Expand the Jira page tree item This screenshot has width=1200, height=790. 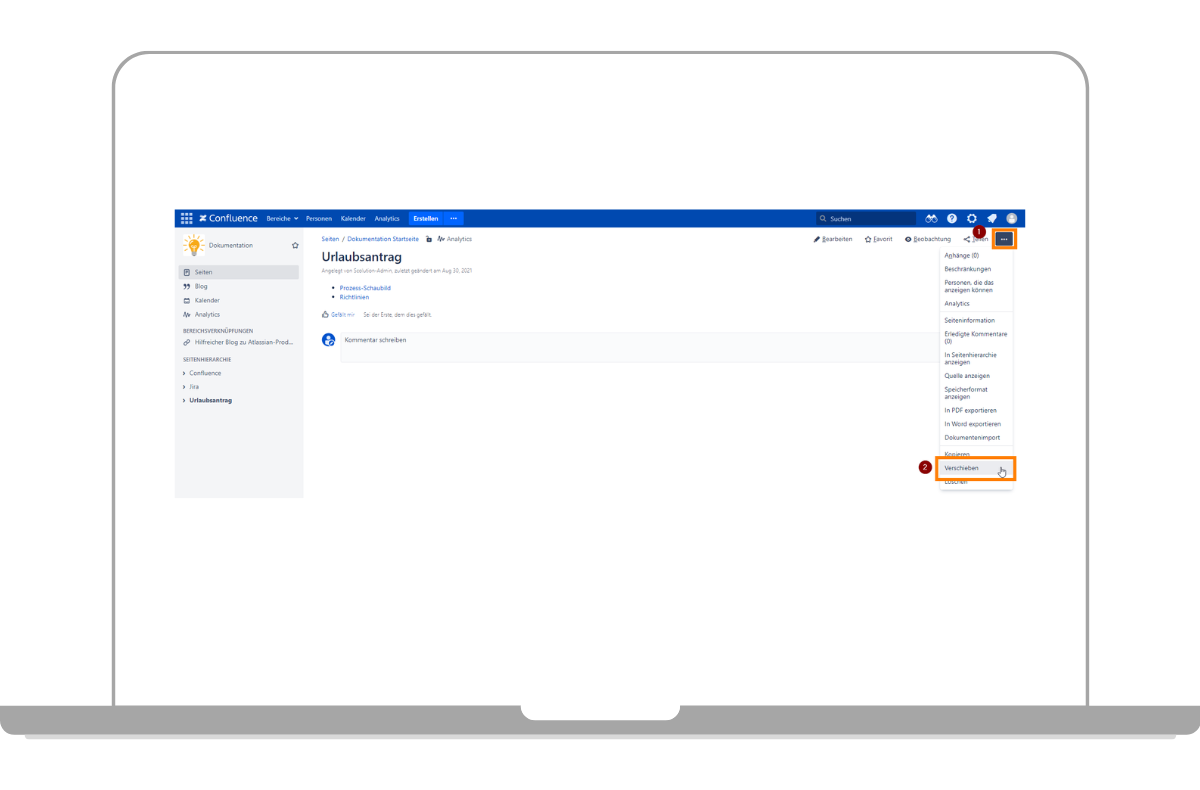184,386
